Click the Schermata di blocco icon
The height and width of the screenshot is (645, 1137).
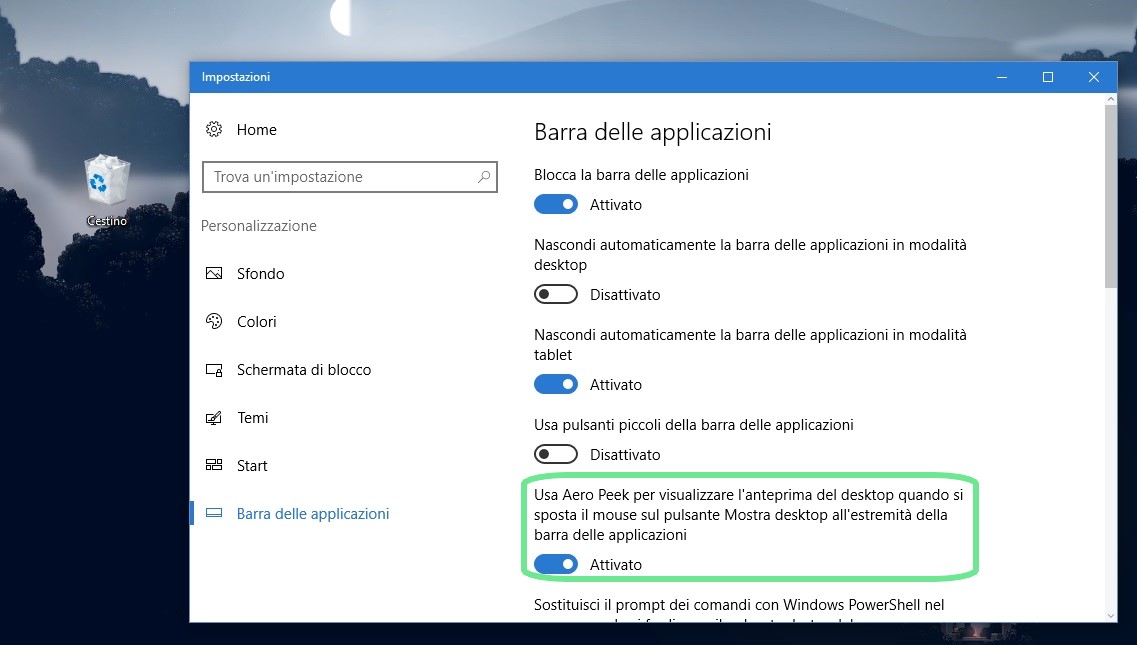pos(214,370)
